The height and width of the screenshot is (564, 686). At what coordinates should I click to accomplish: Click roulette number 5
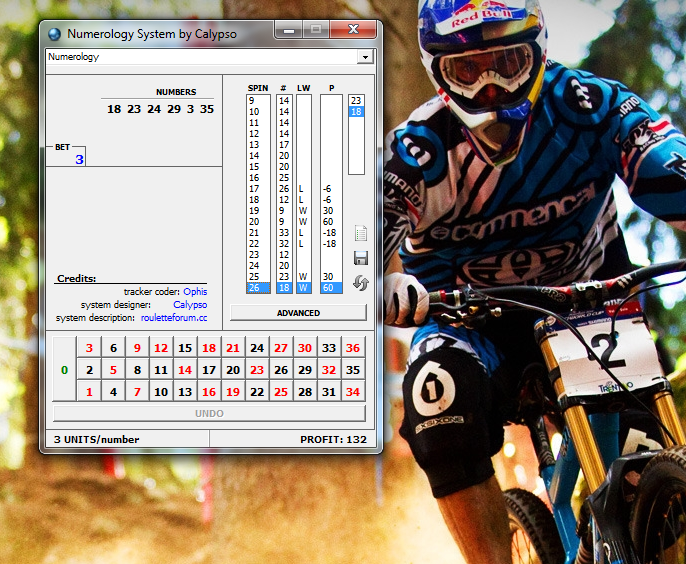(x=113, y=370)
